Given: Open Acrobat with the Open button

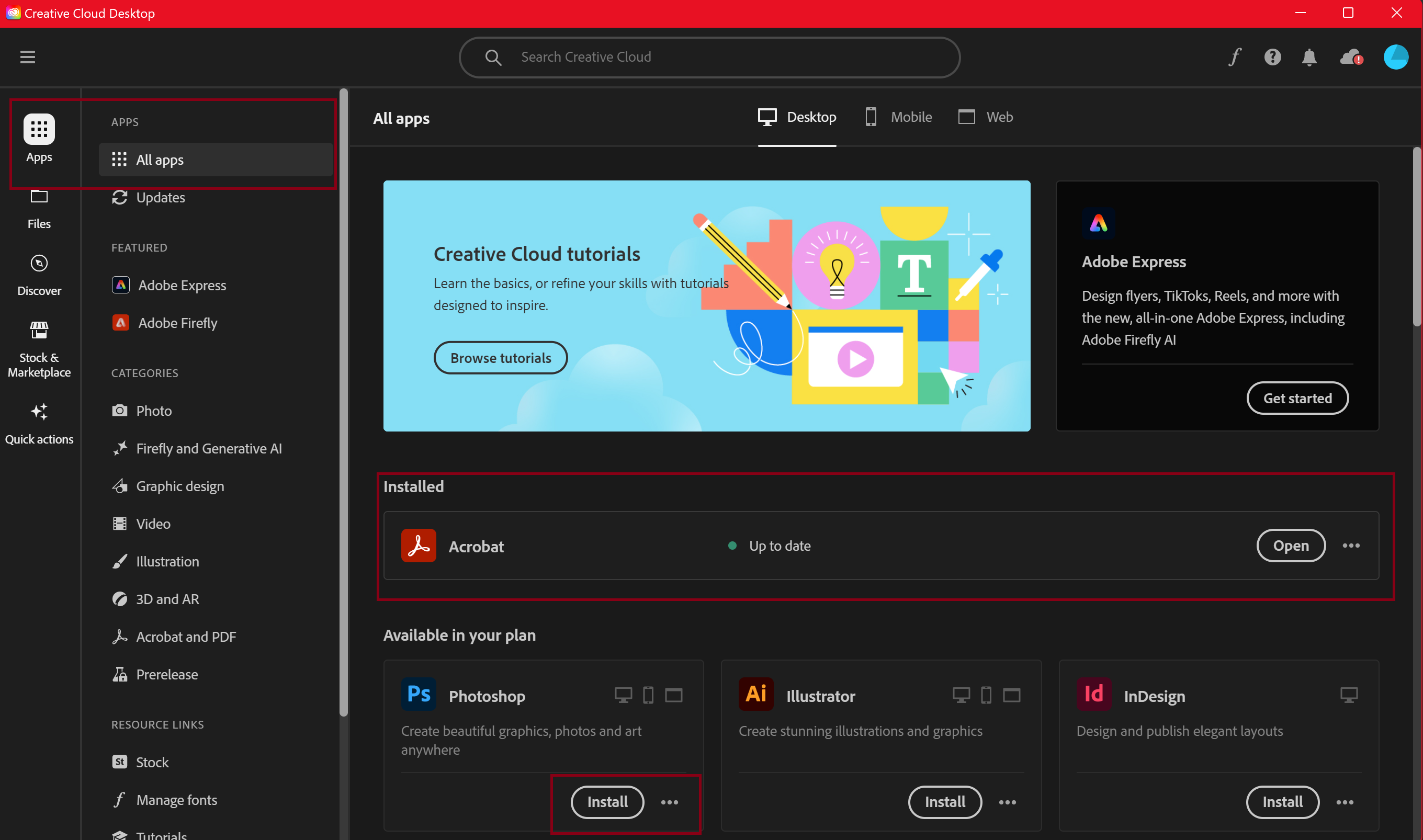Looking at the screenshot, I should 1291,546.
